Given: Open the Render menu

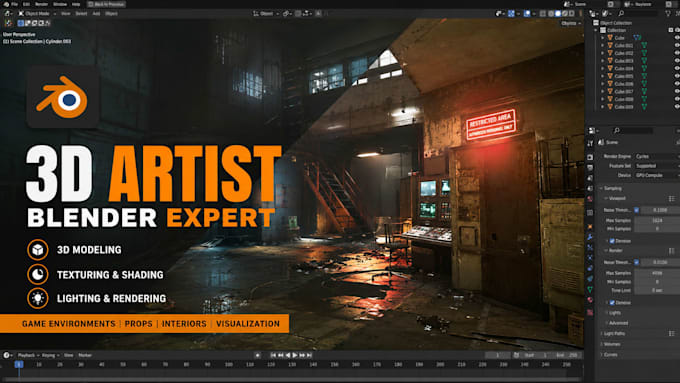Looking at the screenshot, I should coord(42,4).
